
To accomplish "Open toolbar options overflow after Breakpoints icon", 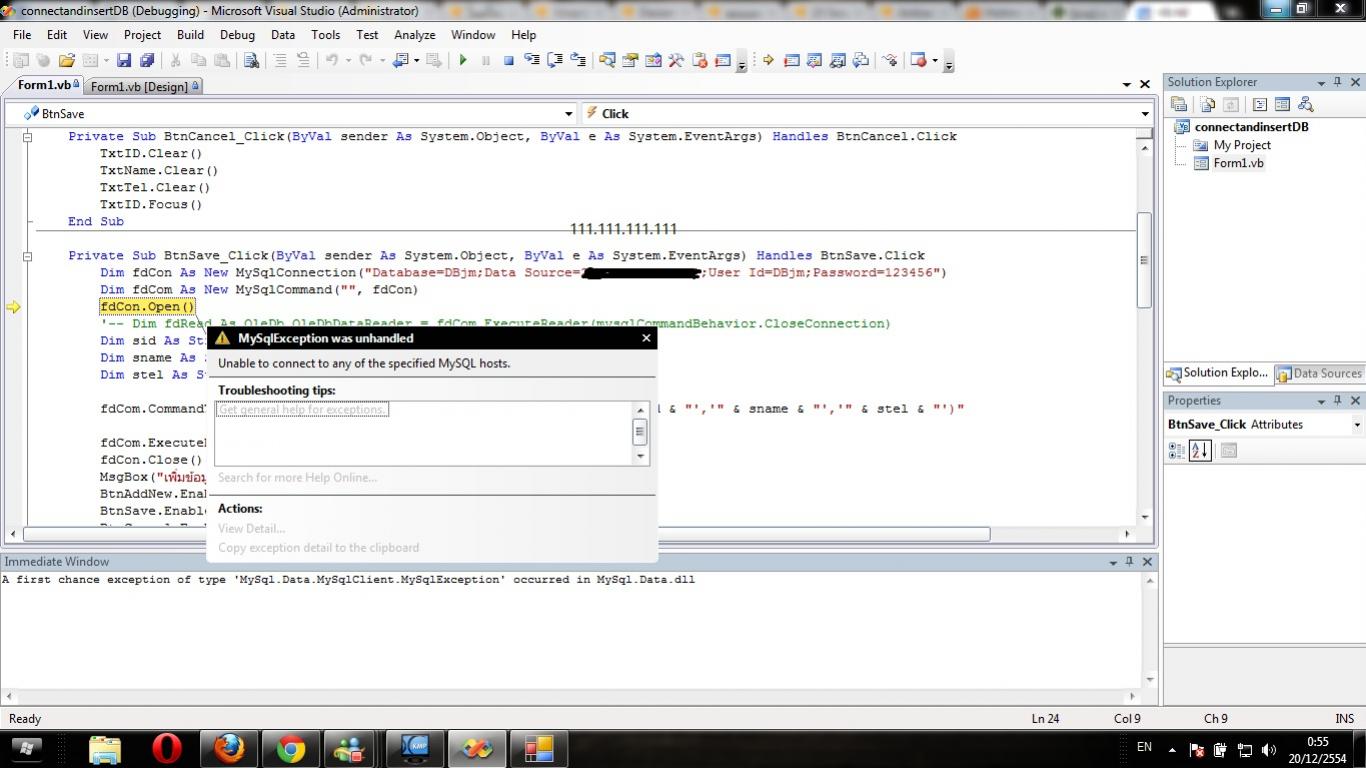I will click(x=949, y=63).
